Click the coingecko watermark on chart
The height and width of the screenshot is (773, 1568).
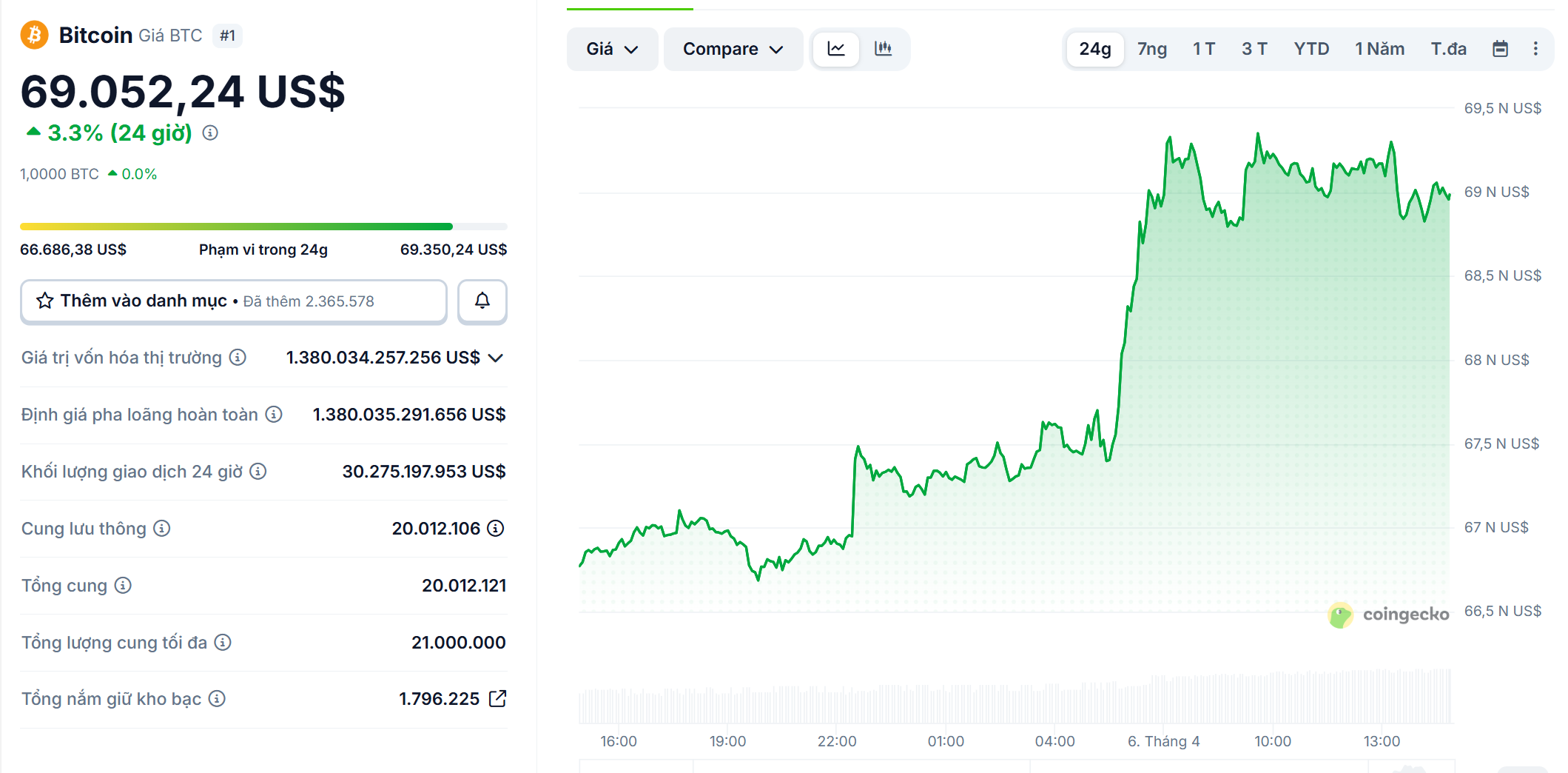point(1389,613)
